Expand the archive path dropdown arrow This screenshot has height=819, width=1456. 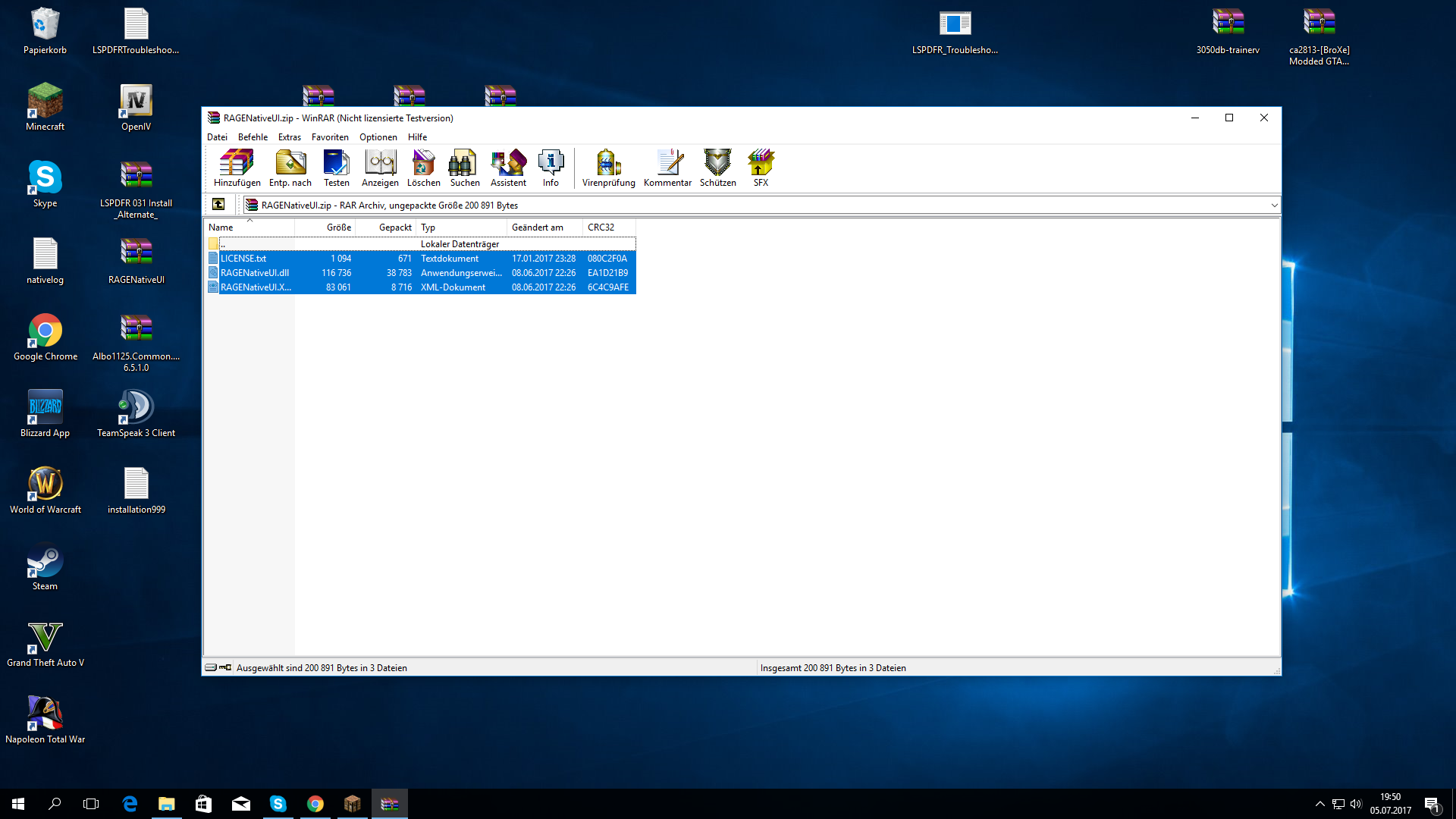click(x=1274, y=206)
